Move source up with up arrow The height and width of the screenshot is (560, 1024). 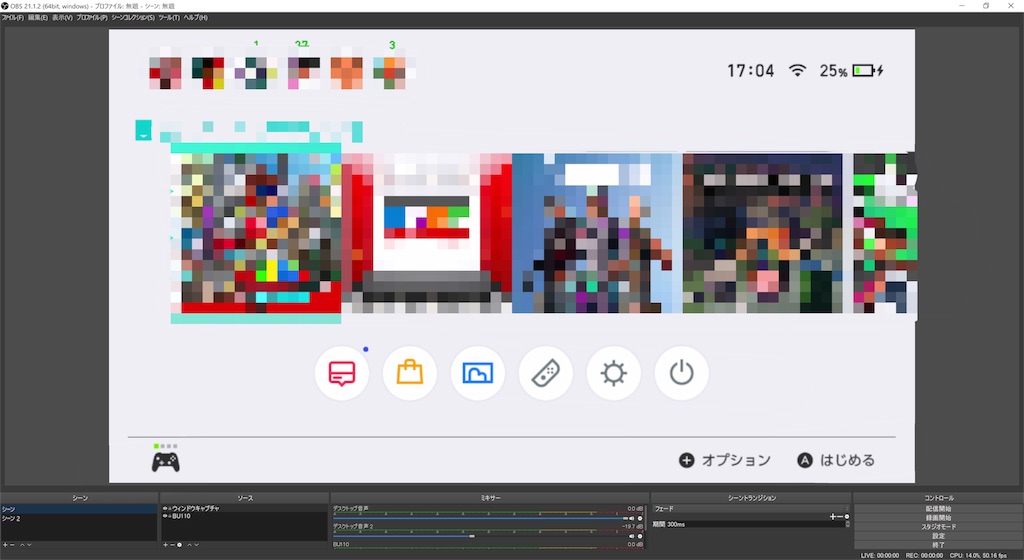pyautogui.click(x=189, y=545)
